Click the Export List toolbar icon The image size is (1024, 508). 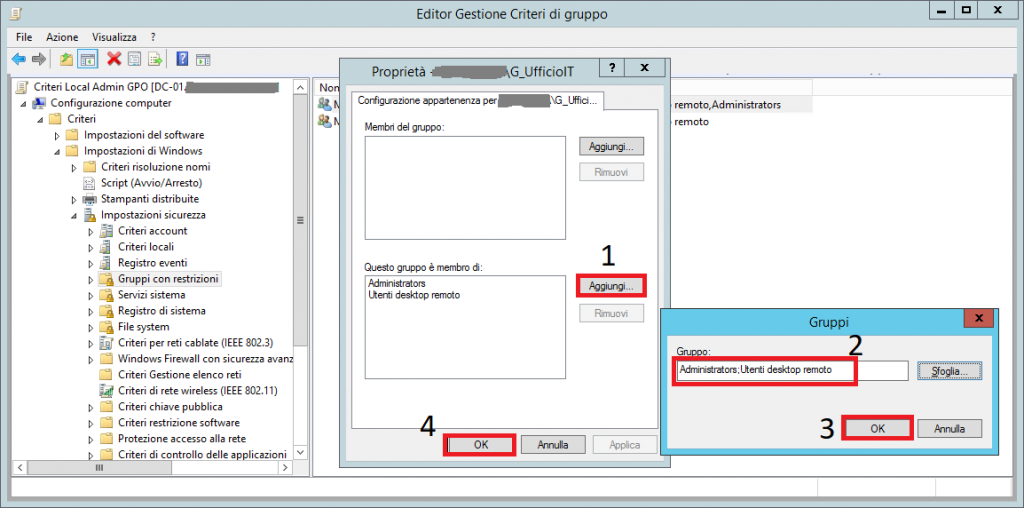(155, 59)
